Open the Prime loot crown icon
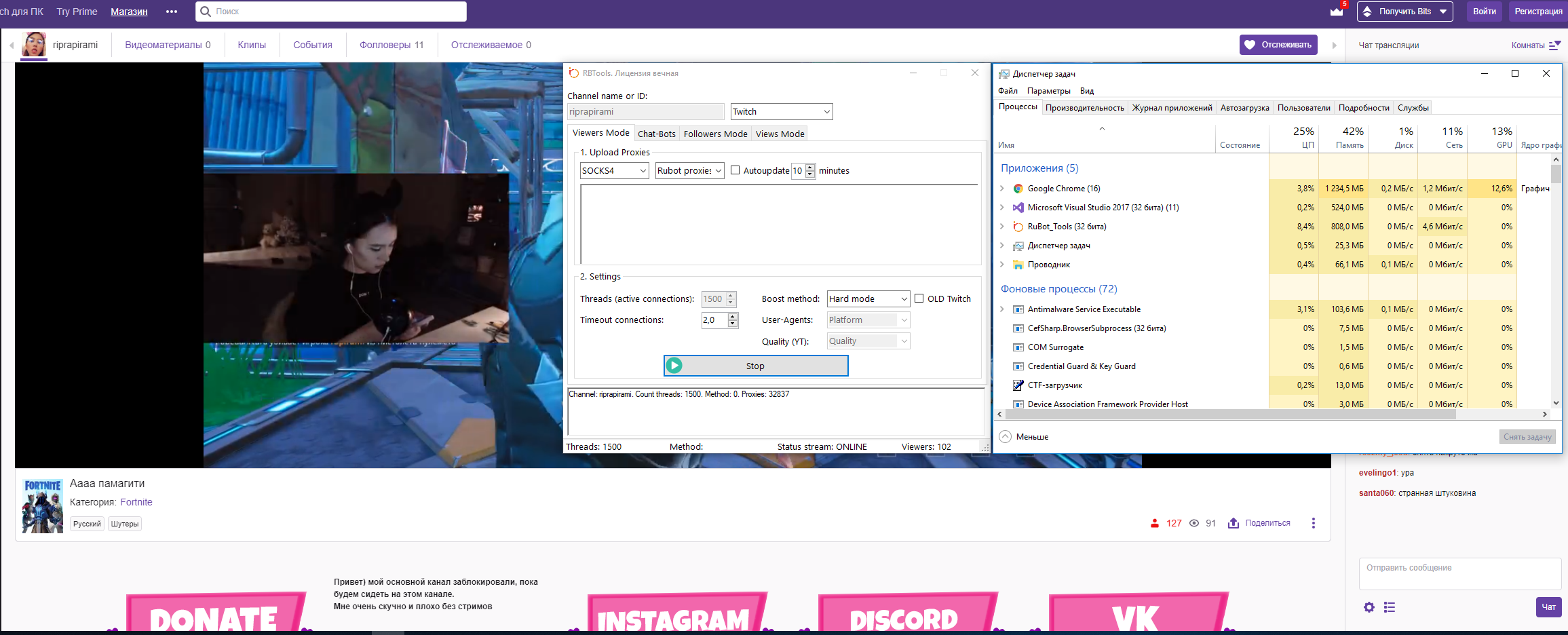The image size is (1568, 635). point(1336,12)
